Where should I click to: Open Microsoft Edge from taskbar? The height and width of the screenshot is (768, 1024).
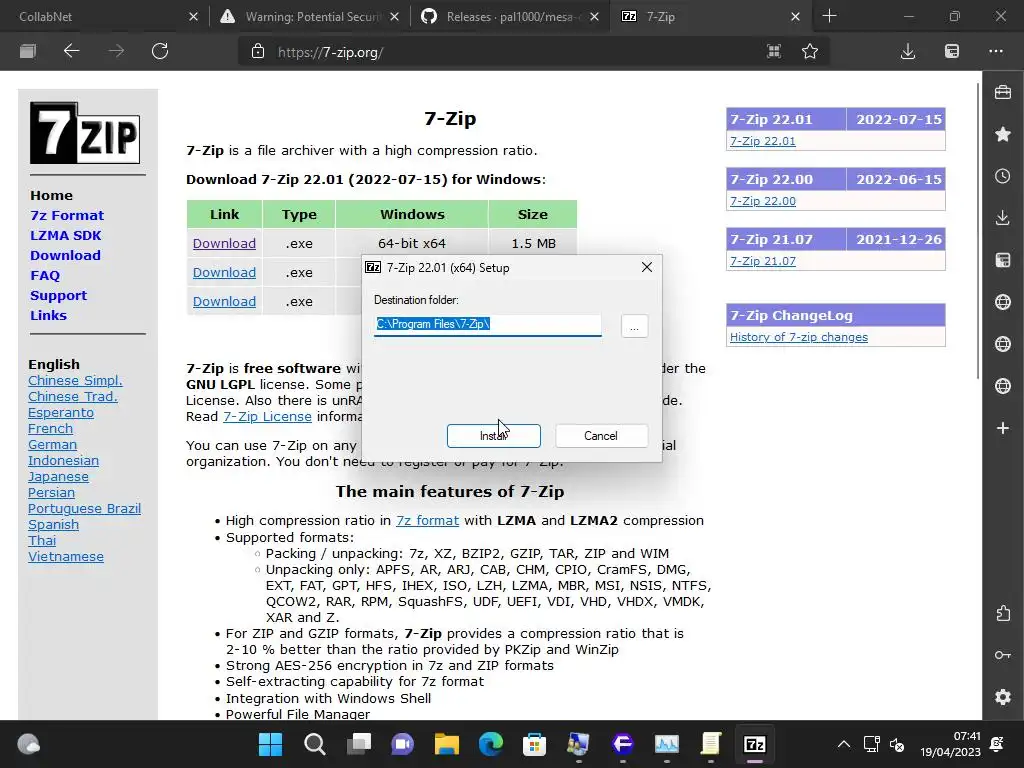490,744
